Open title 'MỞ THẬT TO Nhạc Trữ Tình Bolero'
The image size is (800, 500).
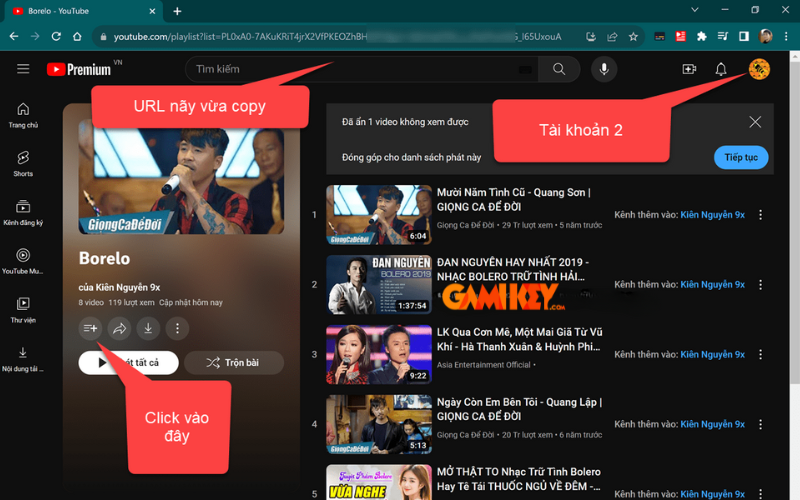[x=519, y=479]
